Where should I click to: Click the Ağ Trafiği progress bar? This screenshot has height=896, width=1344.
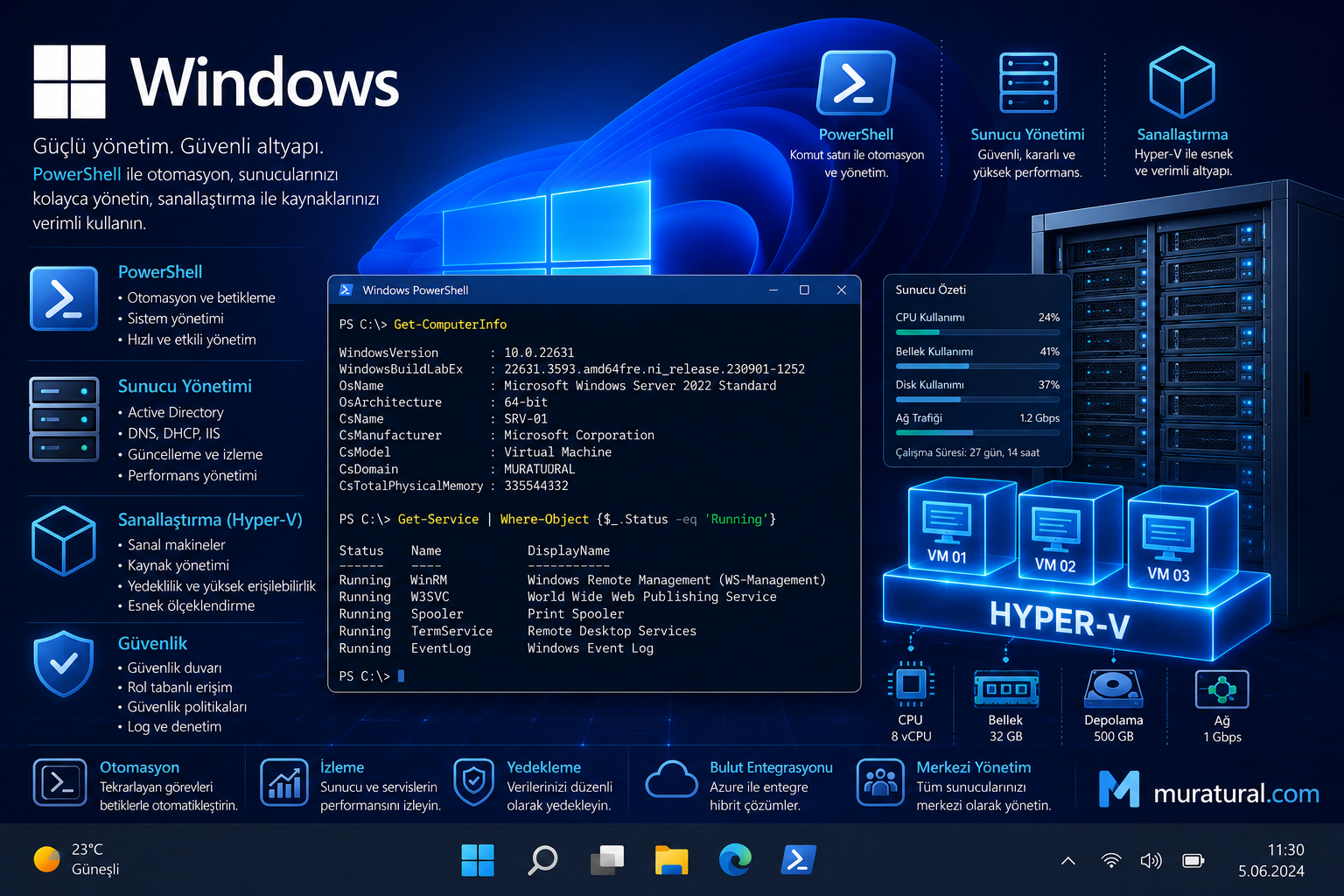[x=977, y=433]
